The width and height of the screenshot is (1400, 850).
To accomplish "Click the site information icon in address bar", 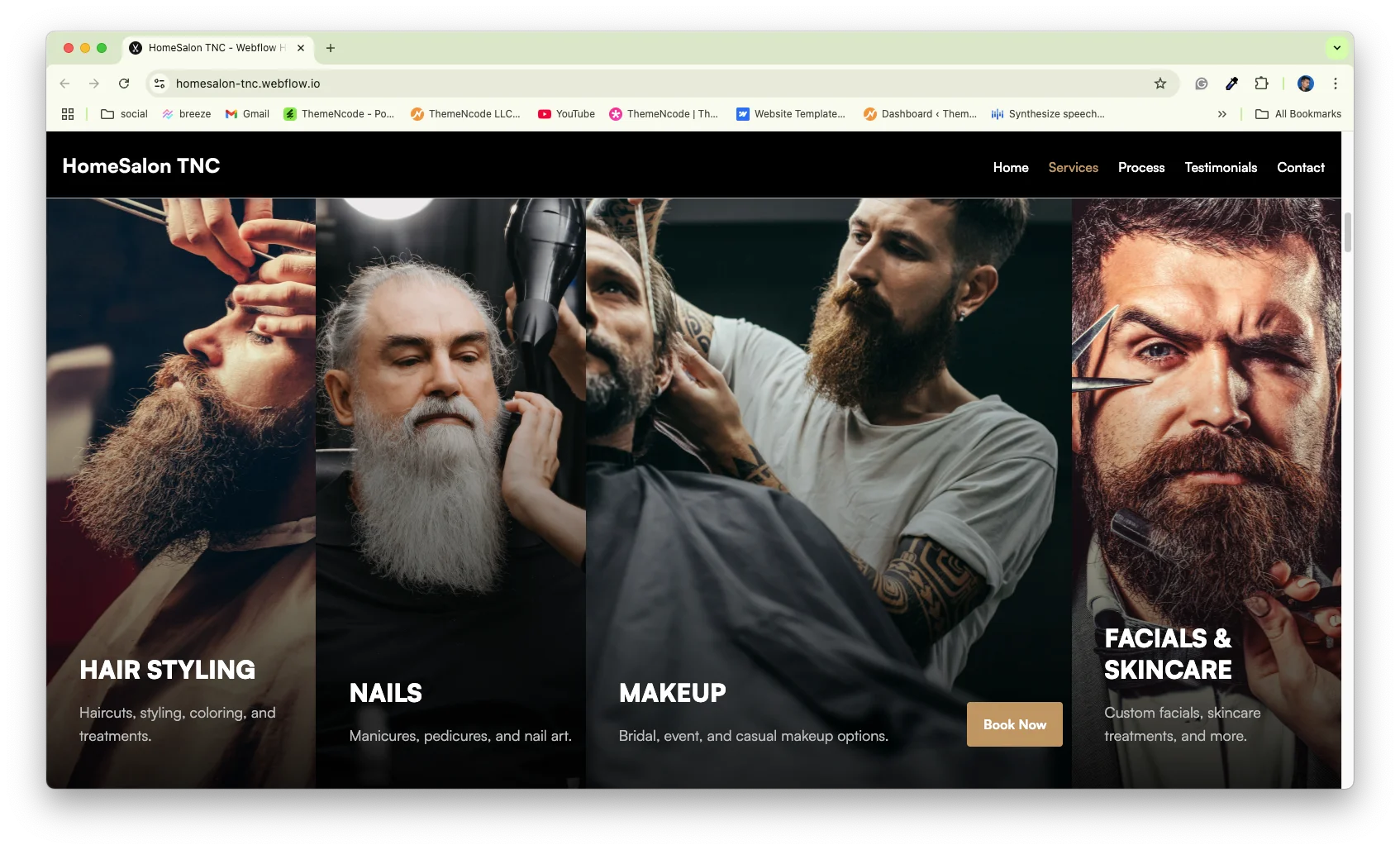I will click(x=160, y=84).
